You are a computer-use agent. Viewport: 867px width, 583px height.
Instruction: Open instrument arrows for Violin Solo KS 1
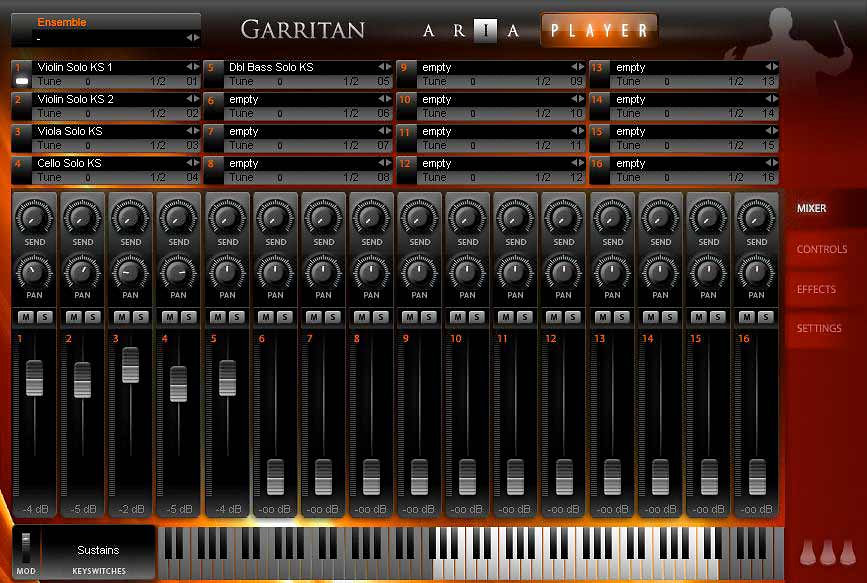192,67
